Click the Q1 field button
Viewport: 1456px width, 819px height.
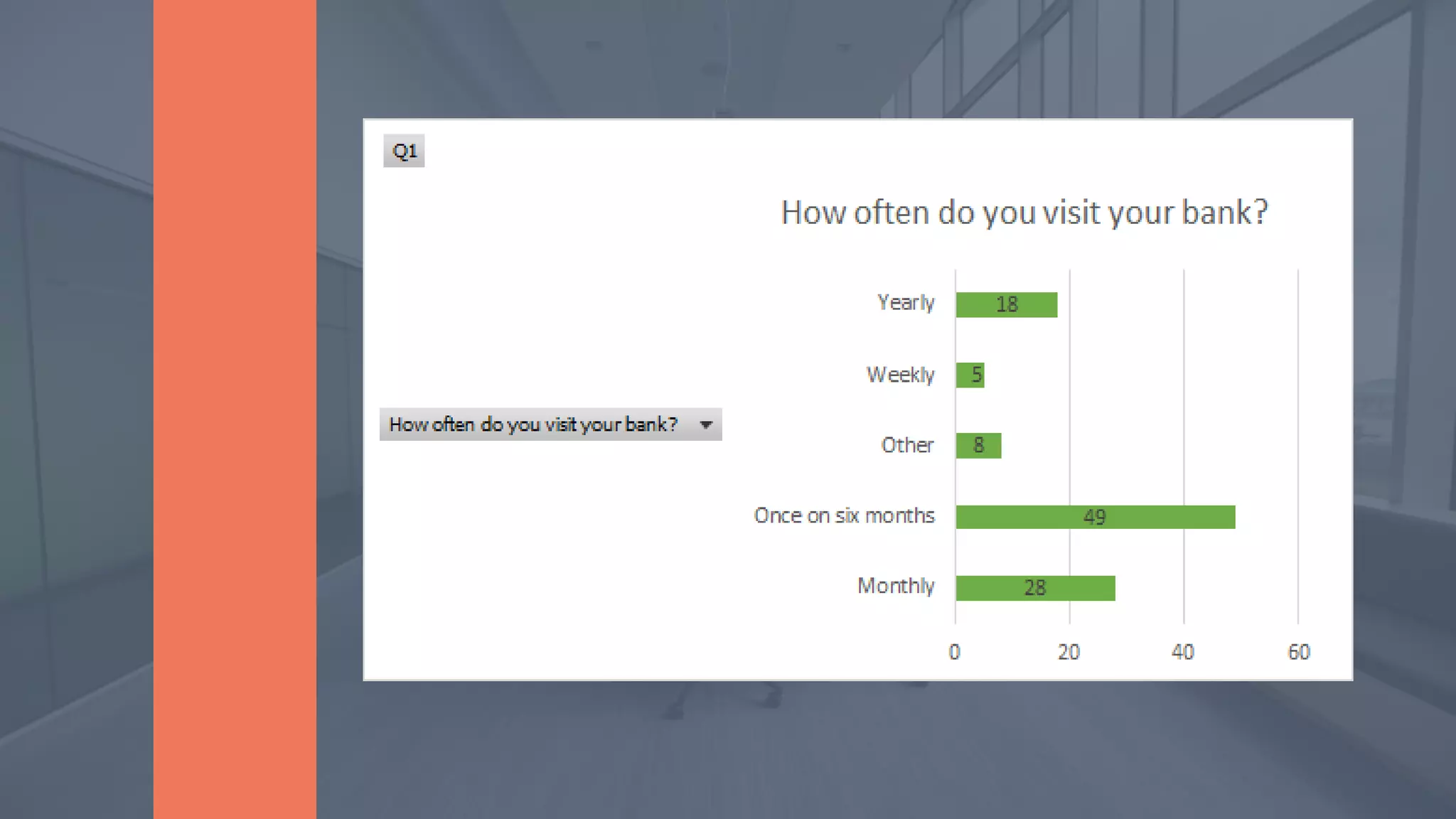404,151
